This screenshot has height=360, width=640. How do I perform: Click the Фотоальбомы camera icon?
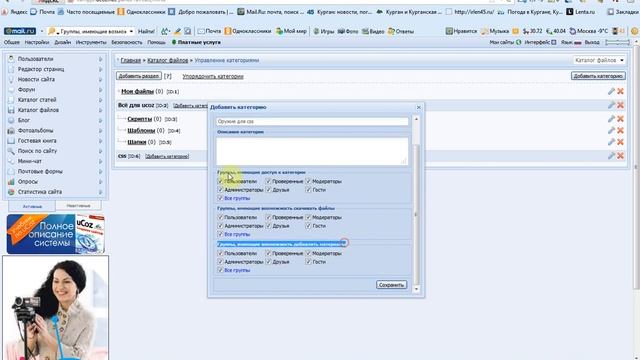click(x=11, y=130)
